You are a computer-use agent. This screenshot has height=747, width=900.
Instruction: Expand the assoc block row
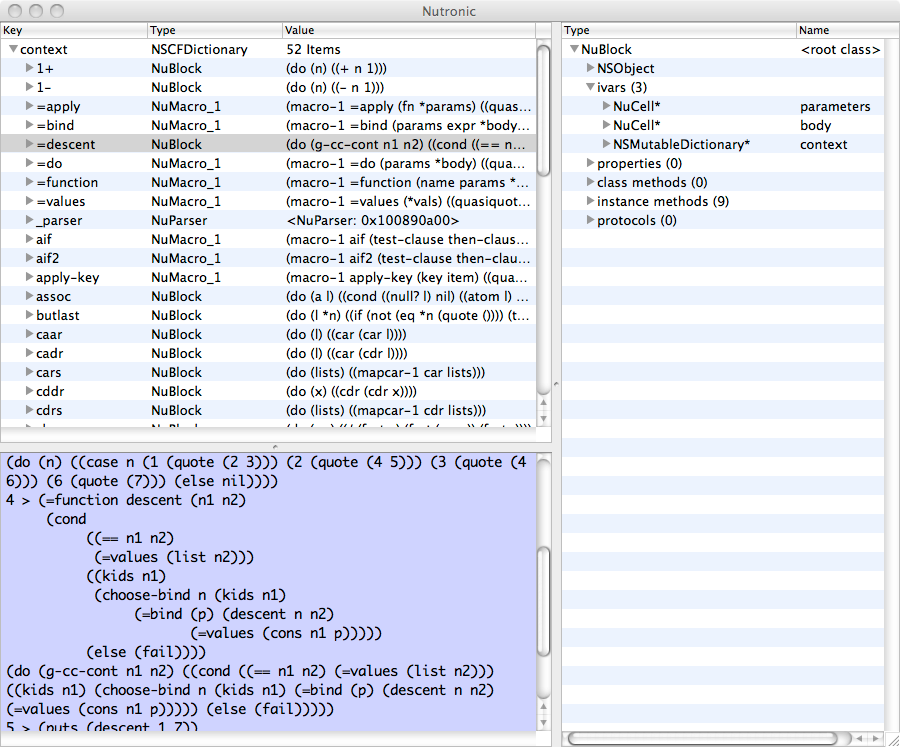pos(29,296)
